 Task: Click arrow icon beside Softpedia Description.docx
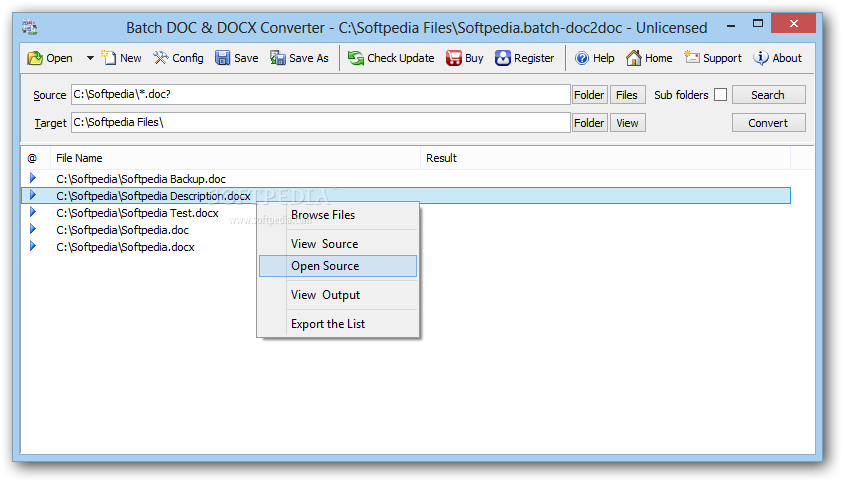(33, 195)
